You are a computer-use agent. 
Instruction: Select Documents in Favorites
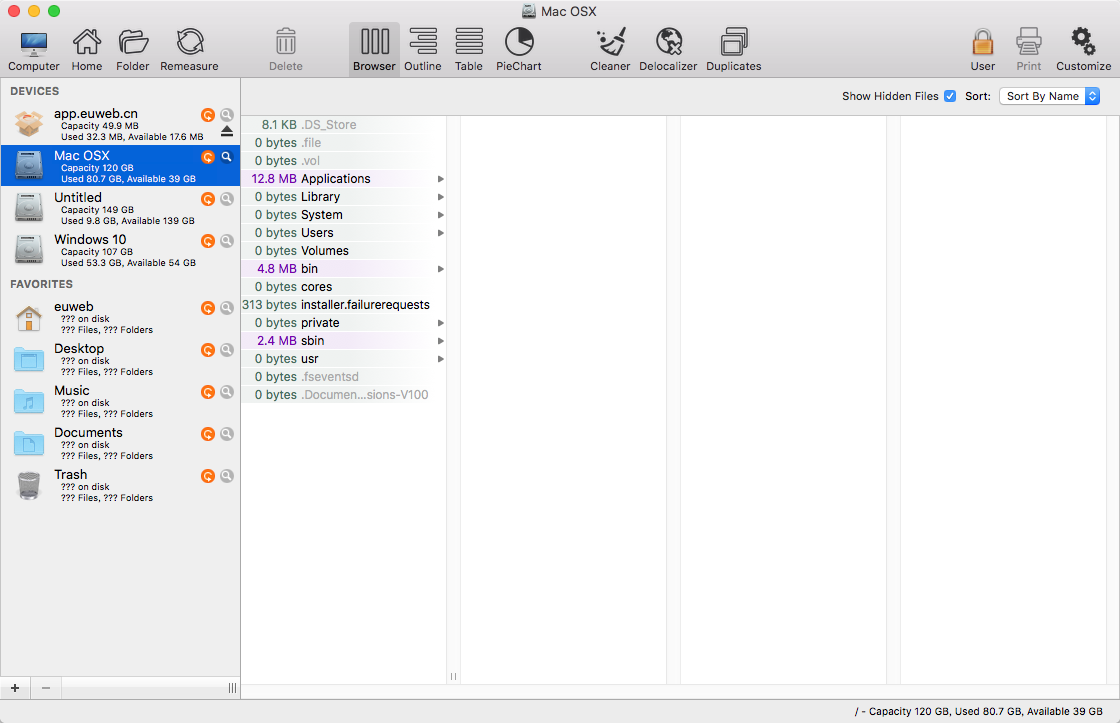click(120, 444)
